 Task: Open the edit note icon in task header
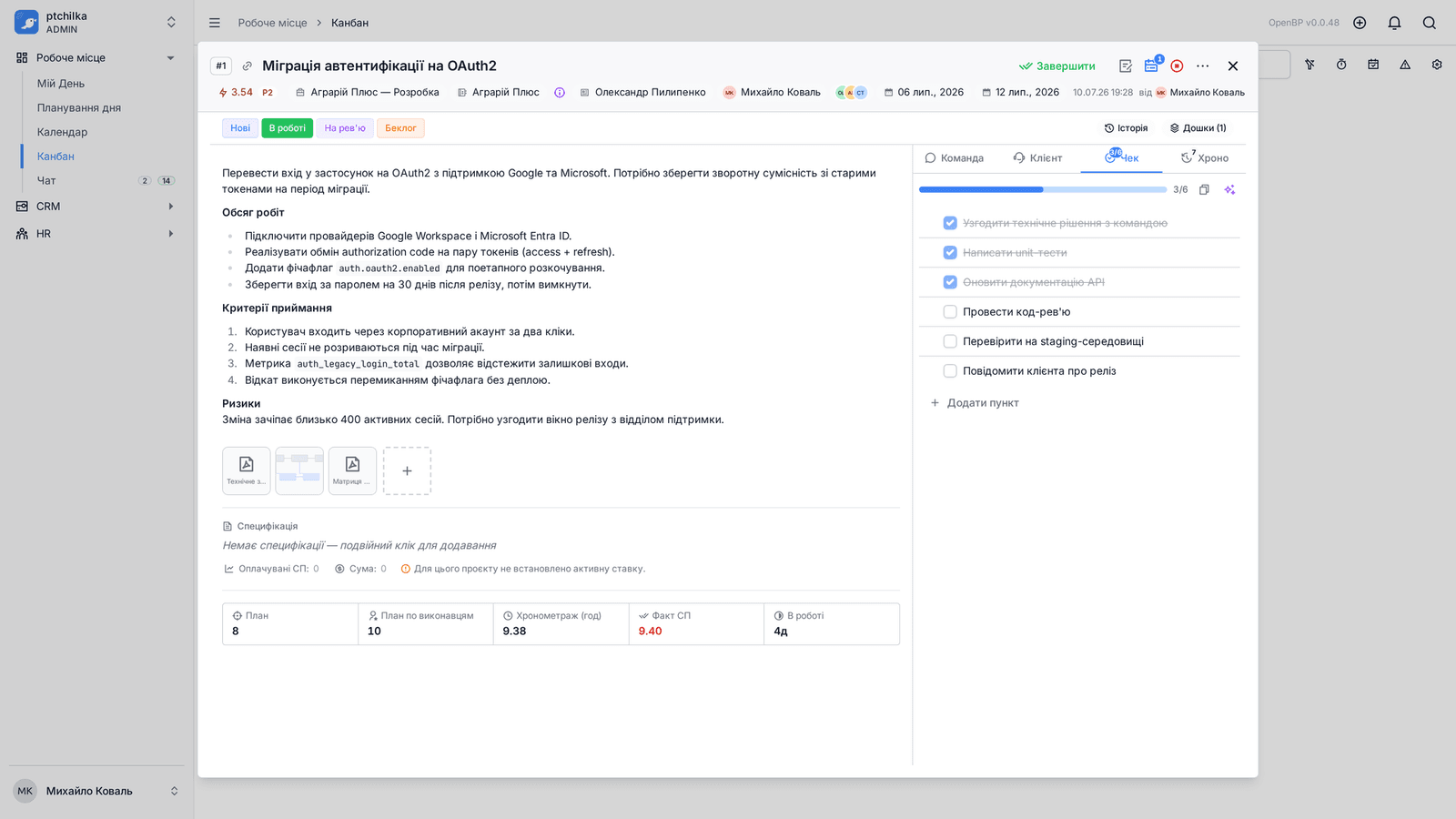pos(1126,66)
